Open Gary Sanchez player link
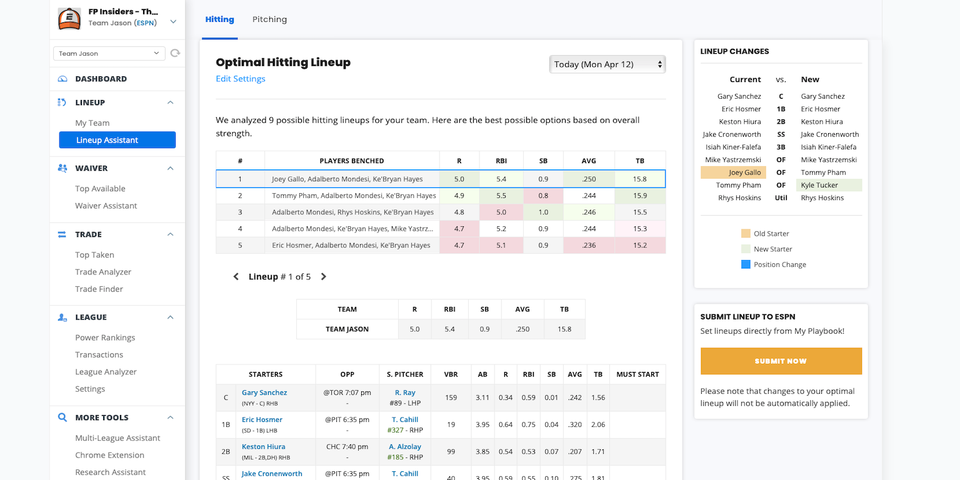 pyautogui.click(x=264, y=392)
